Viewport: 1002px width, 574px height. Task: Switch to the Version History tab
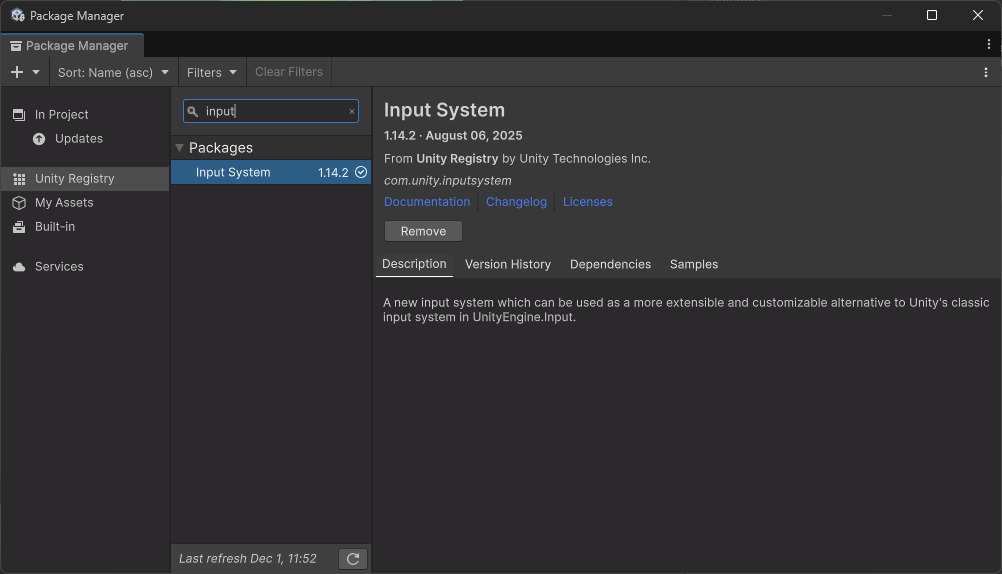coord(507,265)
